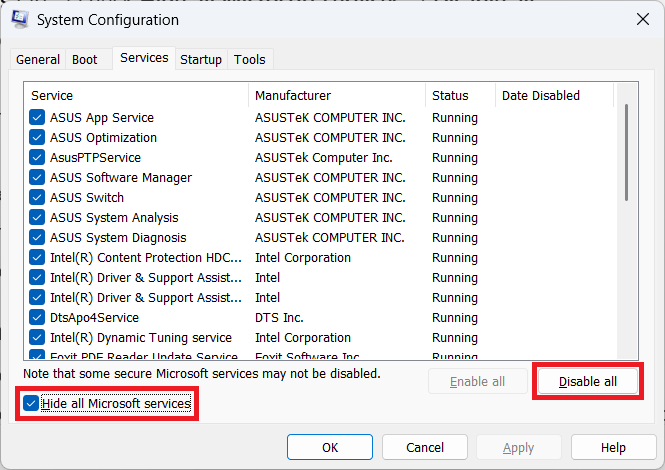The image size is (665, 470).
Task: Go to the Startup tab
Action: click(x=201, y=60)
